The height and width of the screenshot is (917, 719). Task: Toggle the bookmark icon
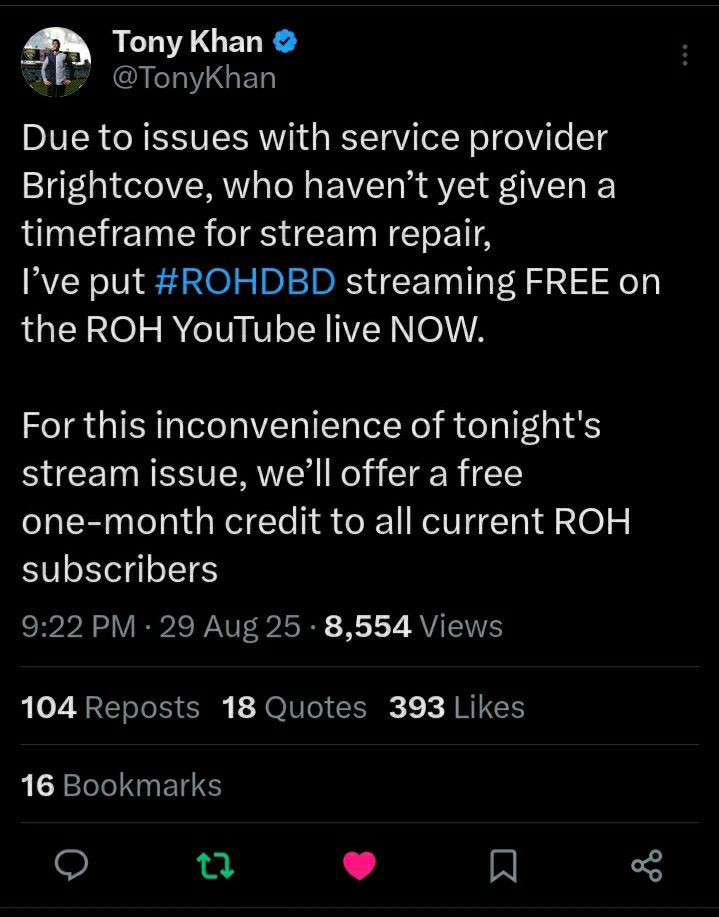pos(503,866)
